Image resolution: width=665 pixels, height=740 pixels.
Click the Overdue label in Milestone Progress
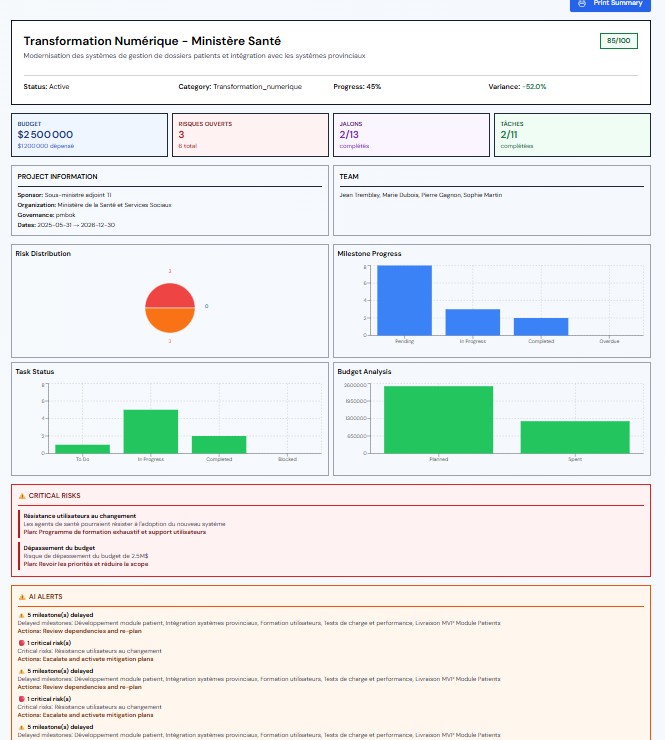coord(609,341)
